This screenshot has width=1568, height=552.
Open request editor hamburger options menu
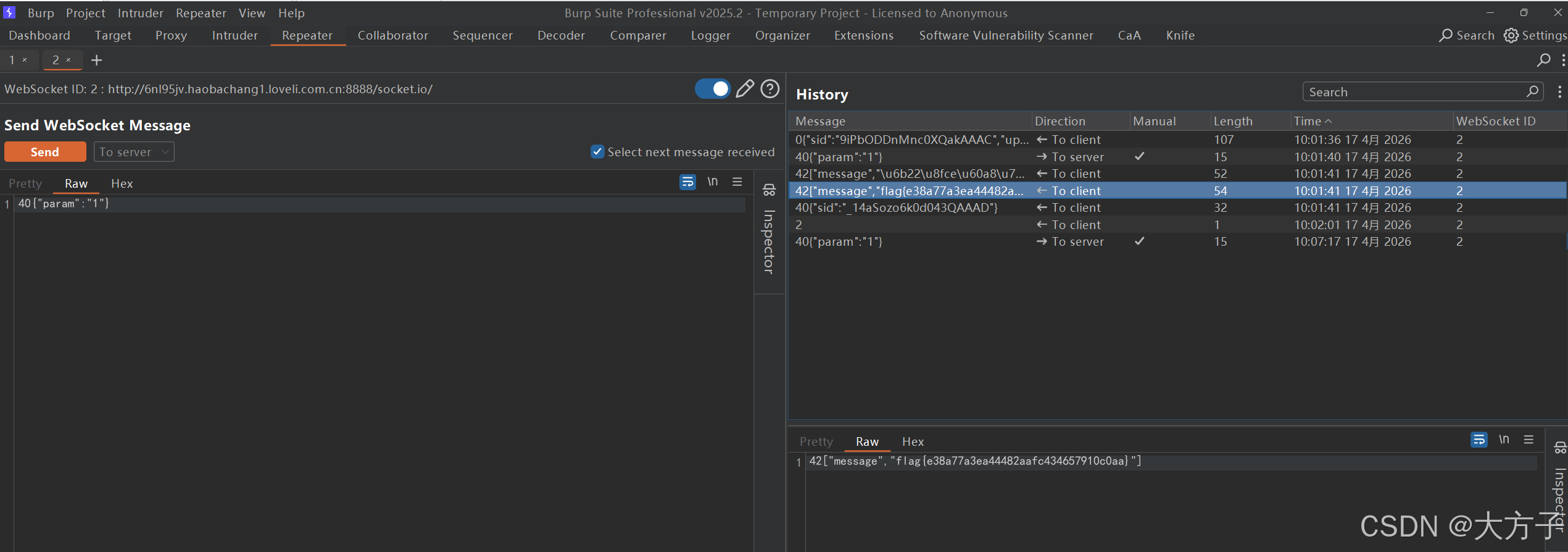coord(737,182)
